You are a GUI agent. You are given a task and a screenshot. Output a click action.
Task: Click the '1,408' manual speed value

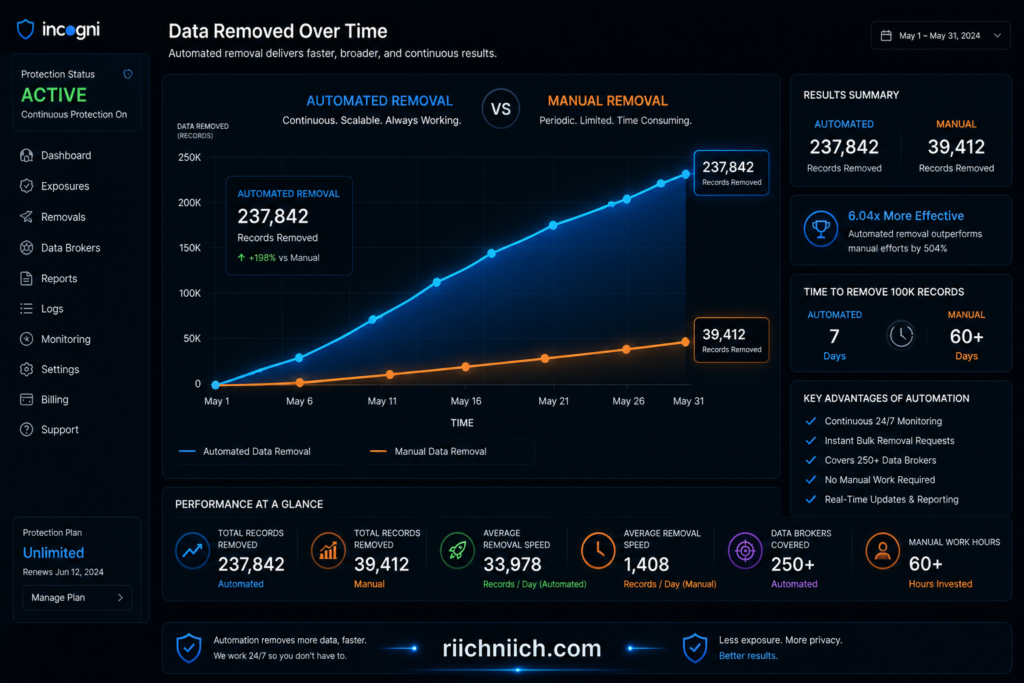point(646,564)
